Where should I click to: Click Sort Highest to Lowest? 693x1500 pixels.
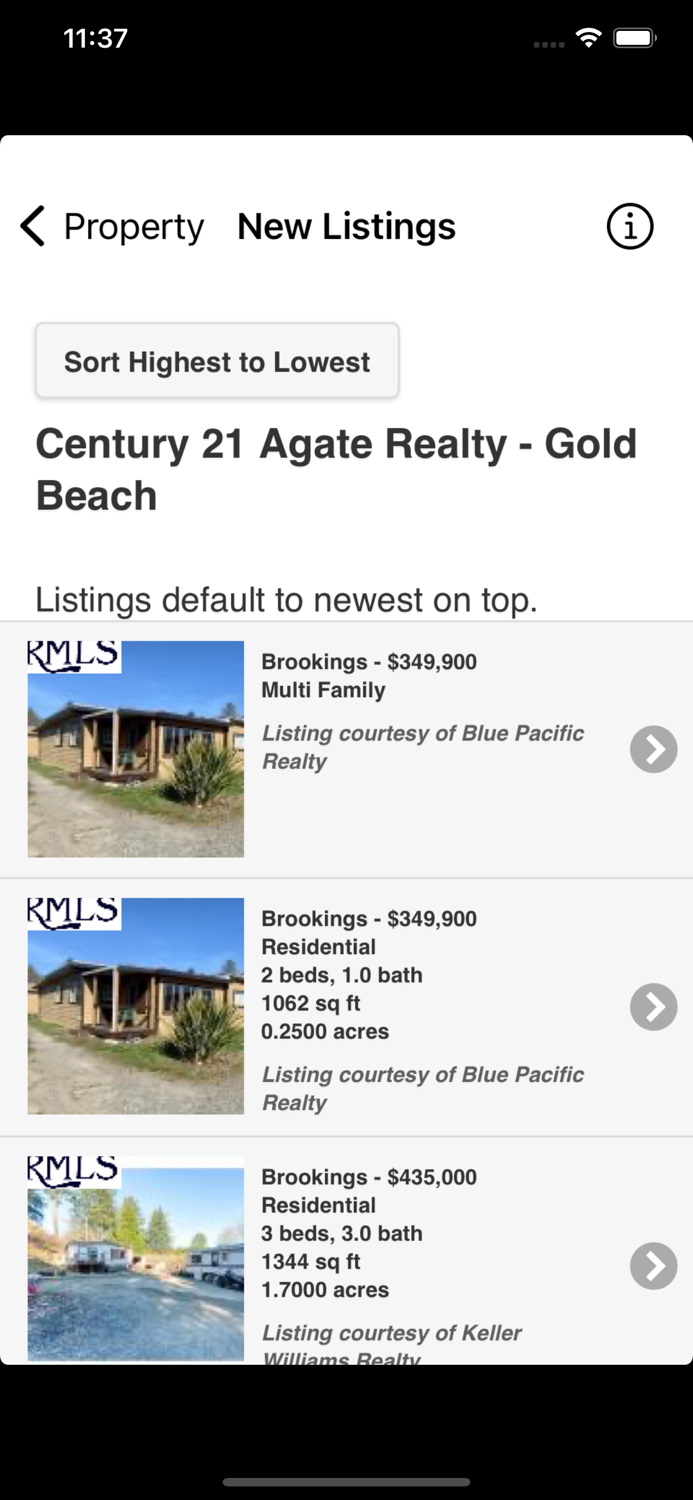point(217,361)
